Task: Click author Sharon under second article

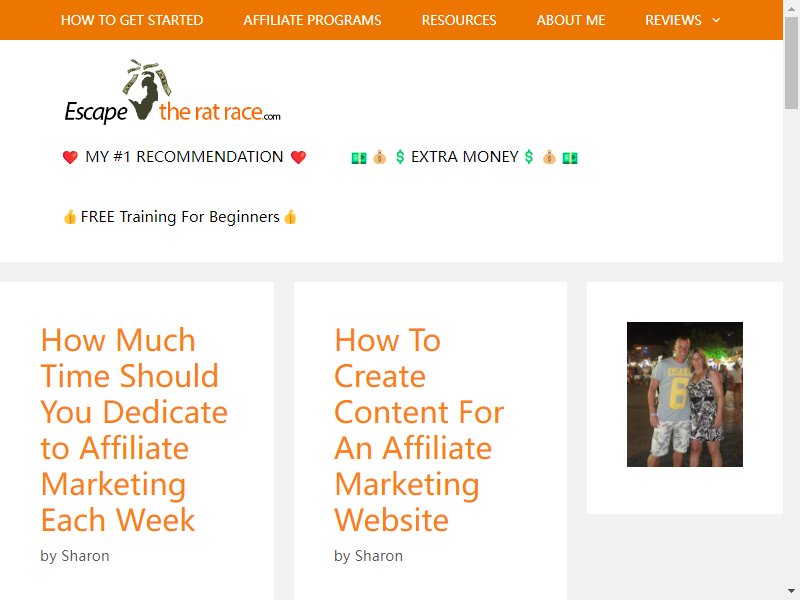Action: [x=379, y=556]
